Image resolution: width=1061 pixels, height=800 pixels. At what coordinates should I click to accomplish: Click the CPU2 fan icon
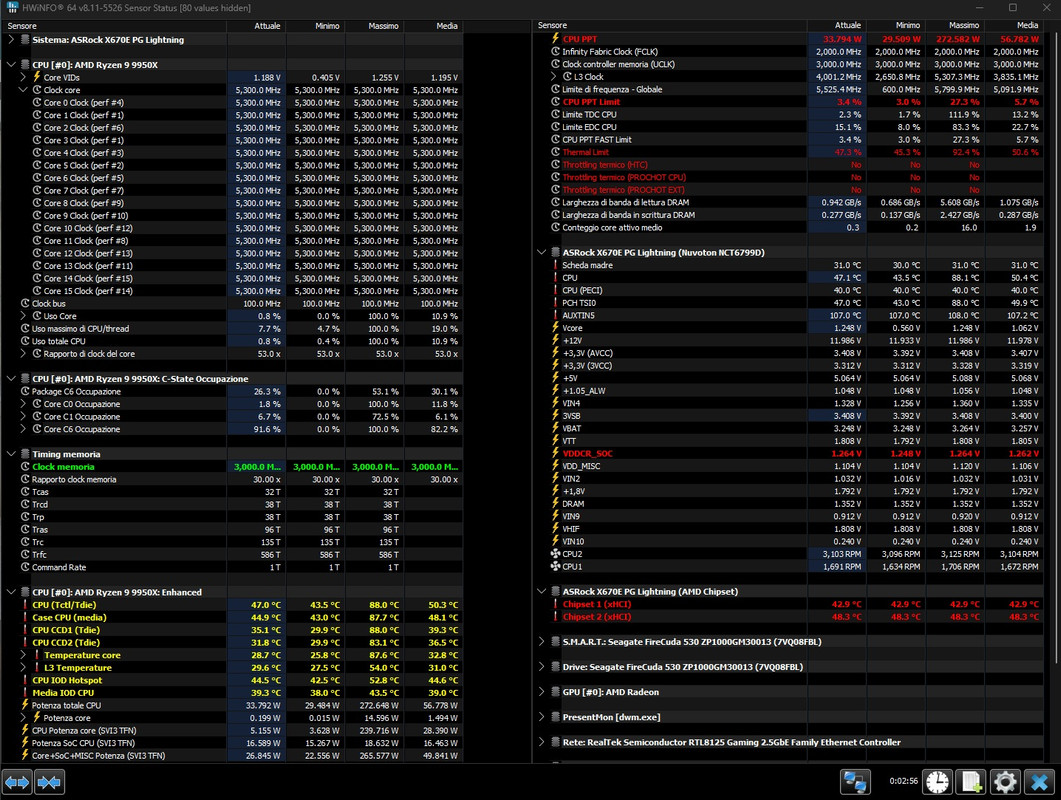tap(556, 554)
